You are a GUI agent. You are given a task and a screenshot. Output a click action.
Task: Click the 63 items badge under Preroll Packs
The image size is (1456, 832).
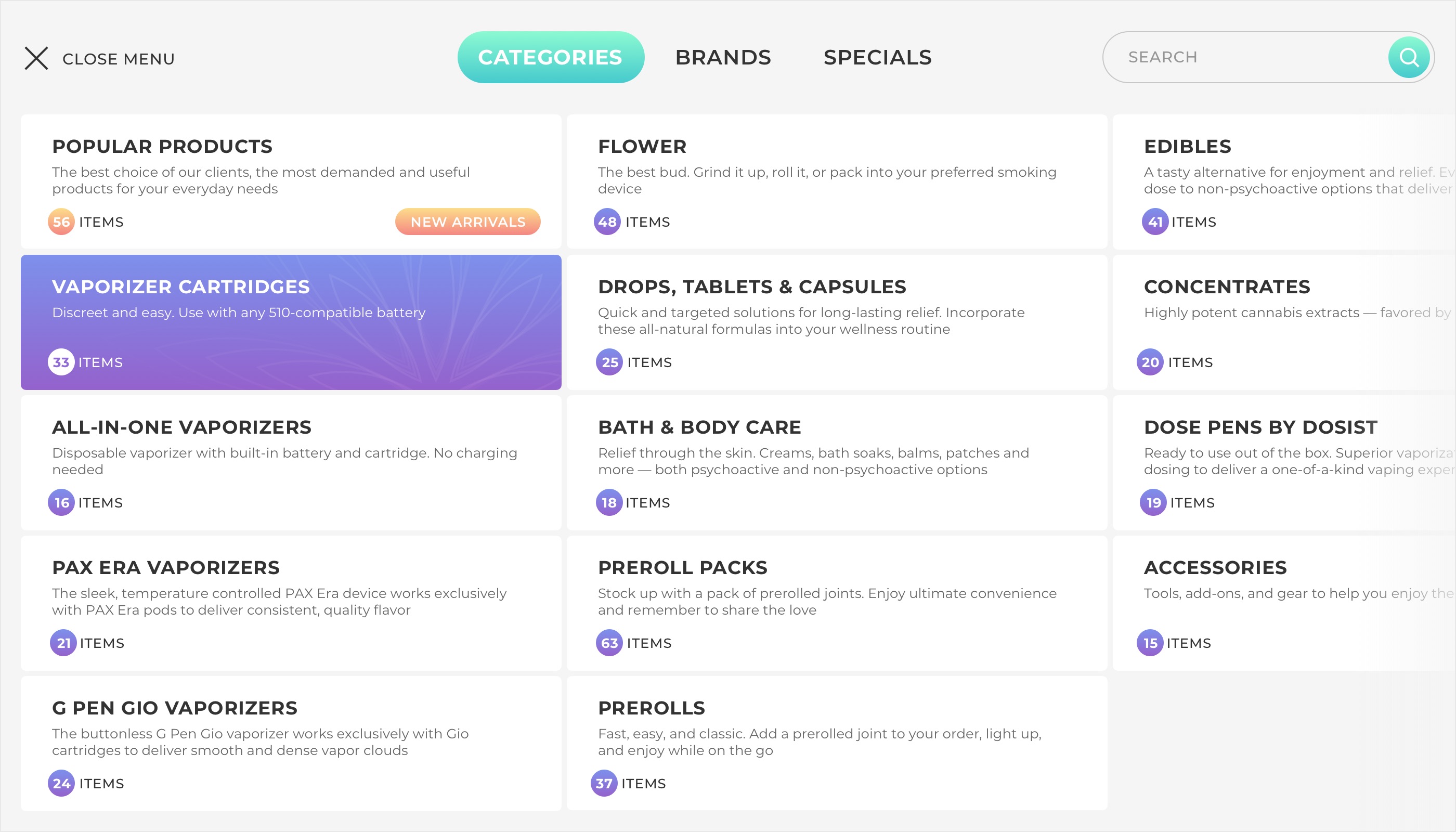pyautogui.click(x=609, y=643)
